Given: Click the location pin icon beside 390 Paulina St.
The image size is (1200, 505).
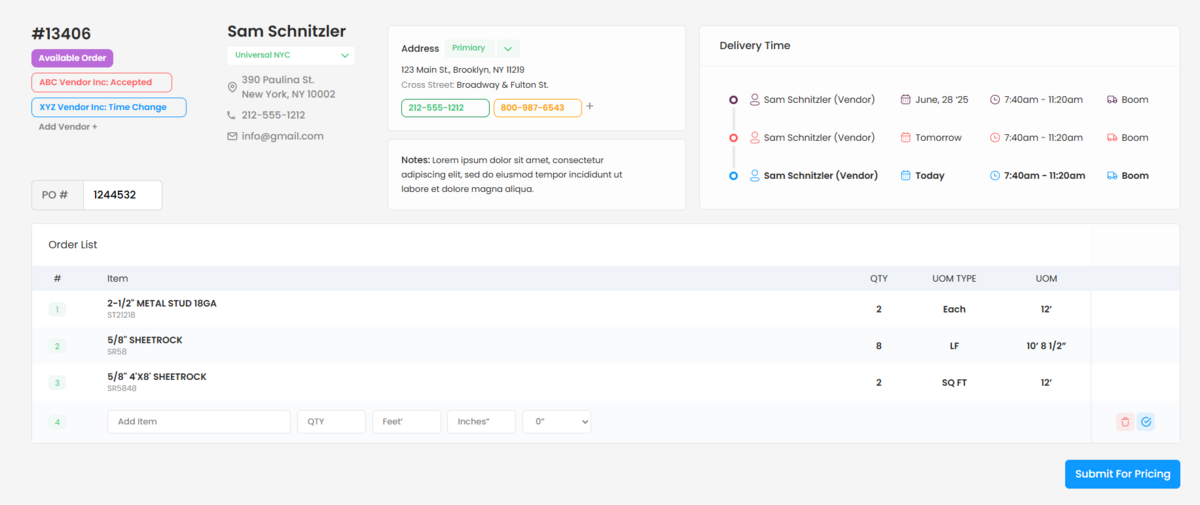Looking at the screenshot, I should pyautogui.click(x=232, y=87).
